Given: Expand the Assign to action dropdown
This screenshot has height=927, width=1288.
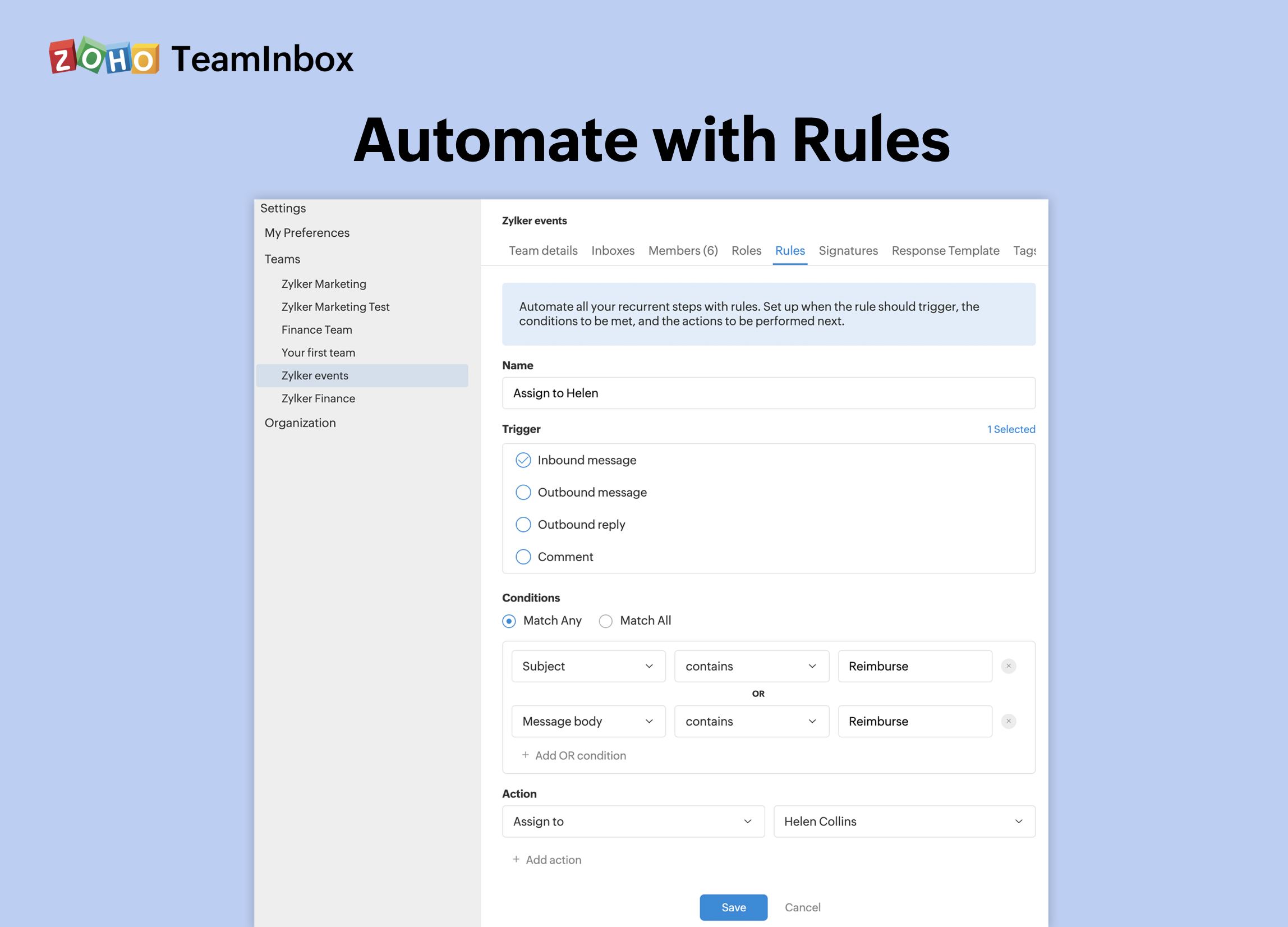Looking at the screenshot, I should tap(633, 822).
